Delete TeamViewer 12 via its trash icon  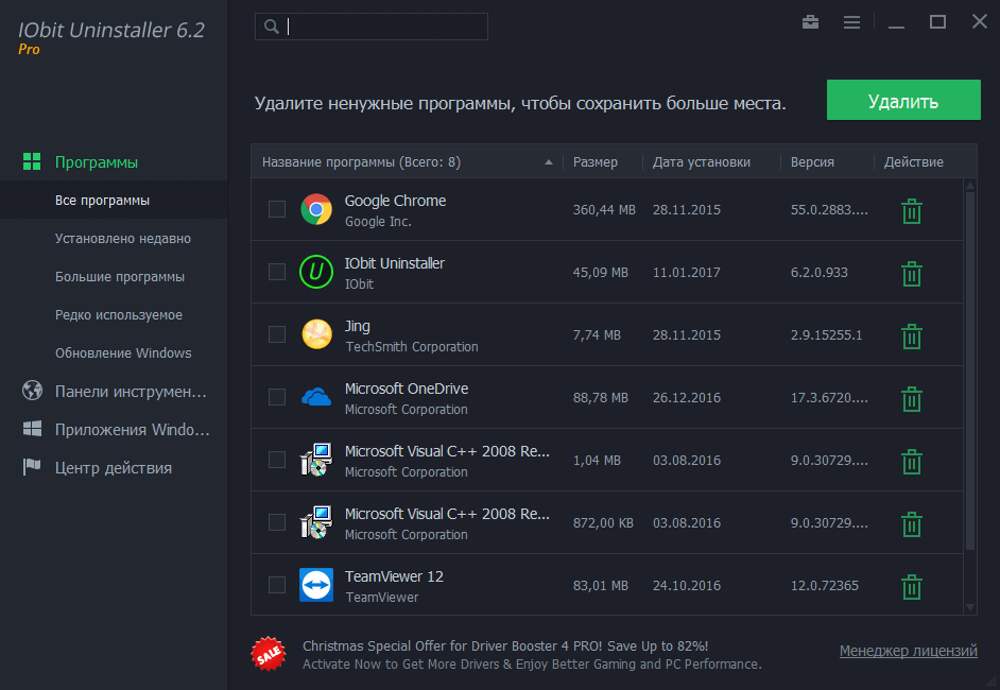[x=911, y=586]
